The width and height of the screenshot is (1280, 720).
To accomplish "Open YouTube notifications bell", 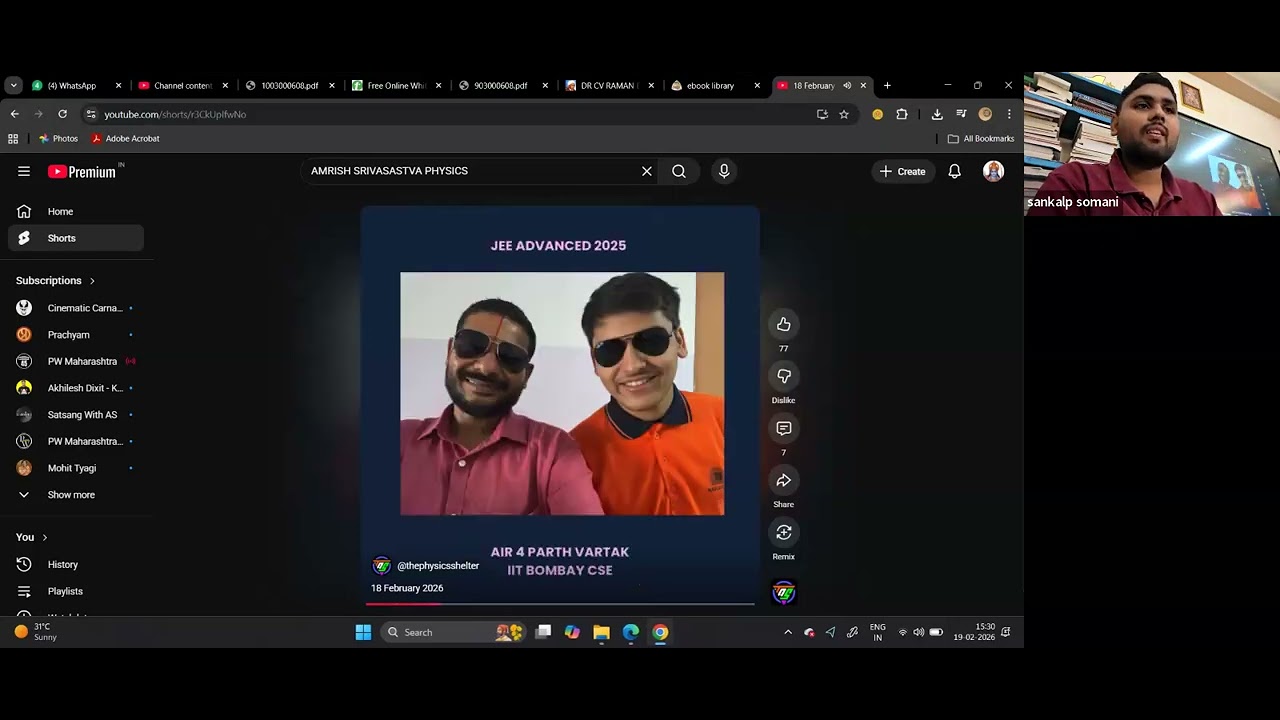I will pos(955,172).
